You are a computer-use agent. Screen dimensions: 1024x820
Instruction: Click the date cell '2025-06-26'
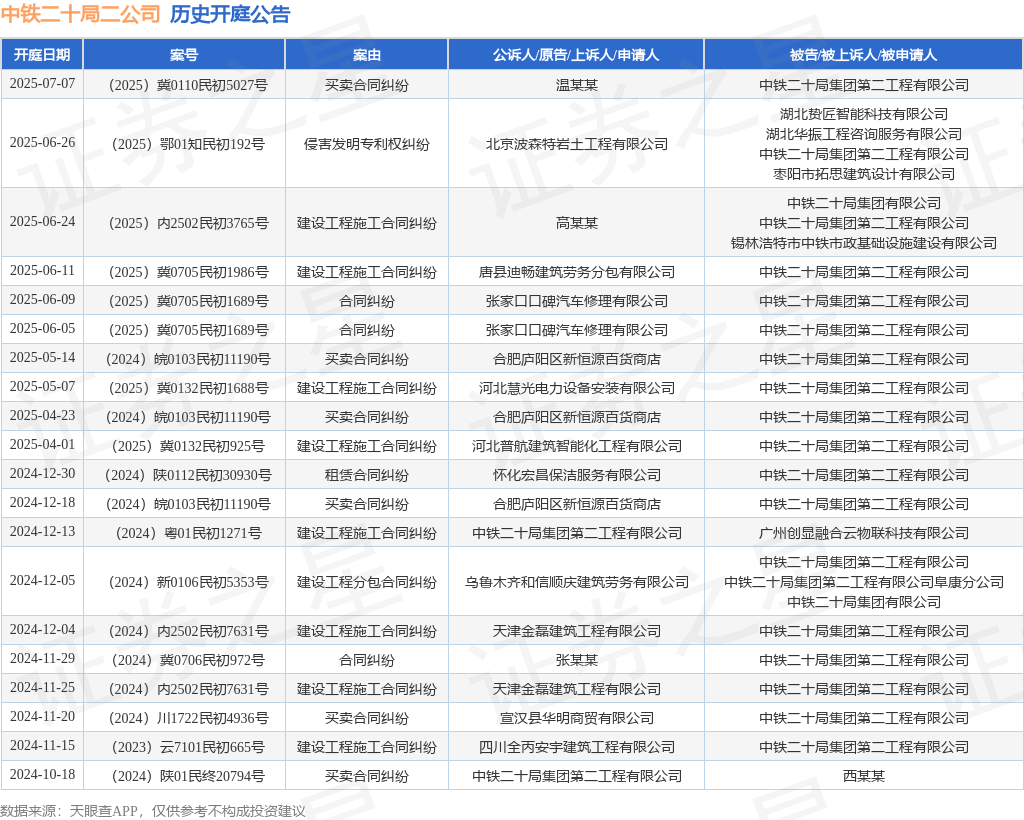coord(42,142)
